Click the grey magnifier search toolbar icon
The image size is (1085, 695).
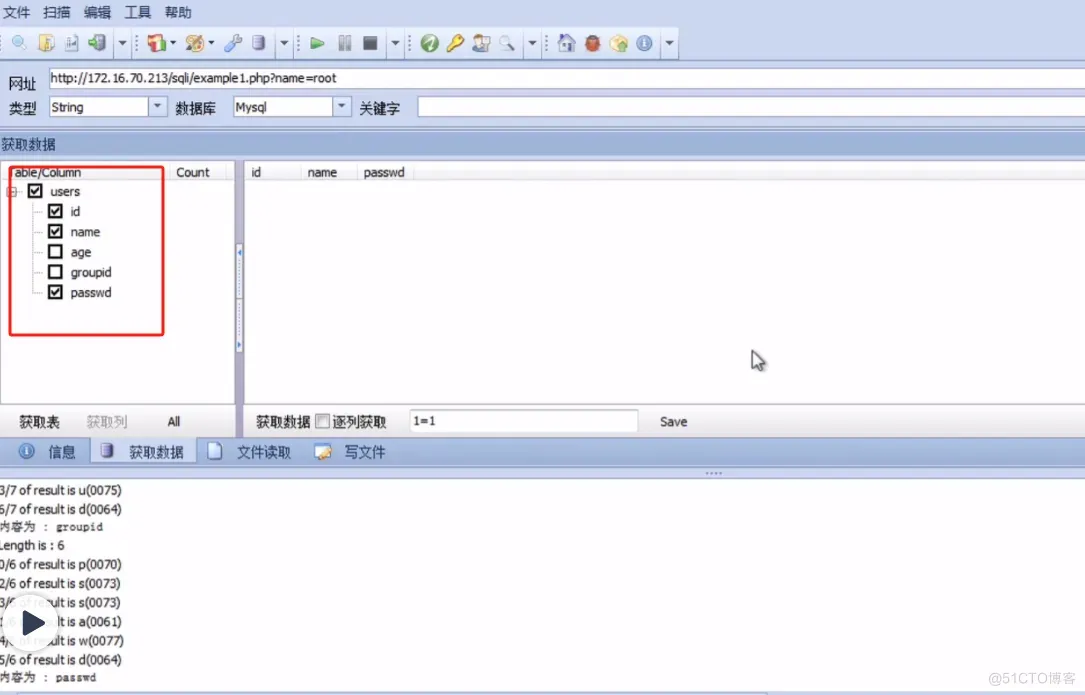pos(507,43)
